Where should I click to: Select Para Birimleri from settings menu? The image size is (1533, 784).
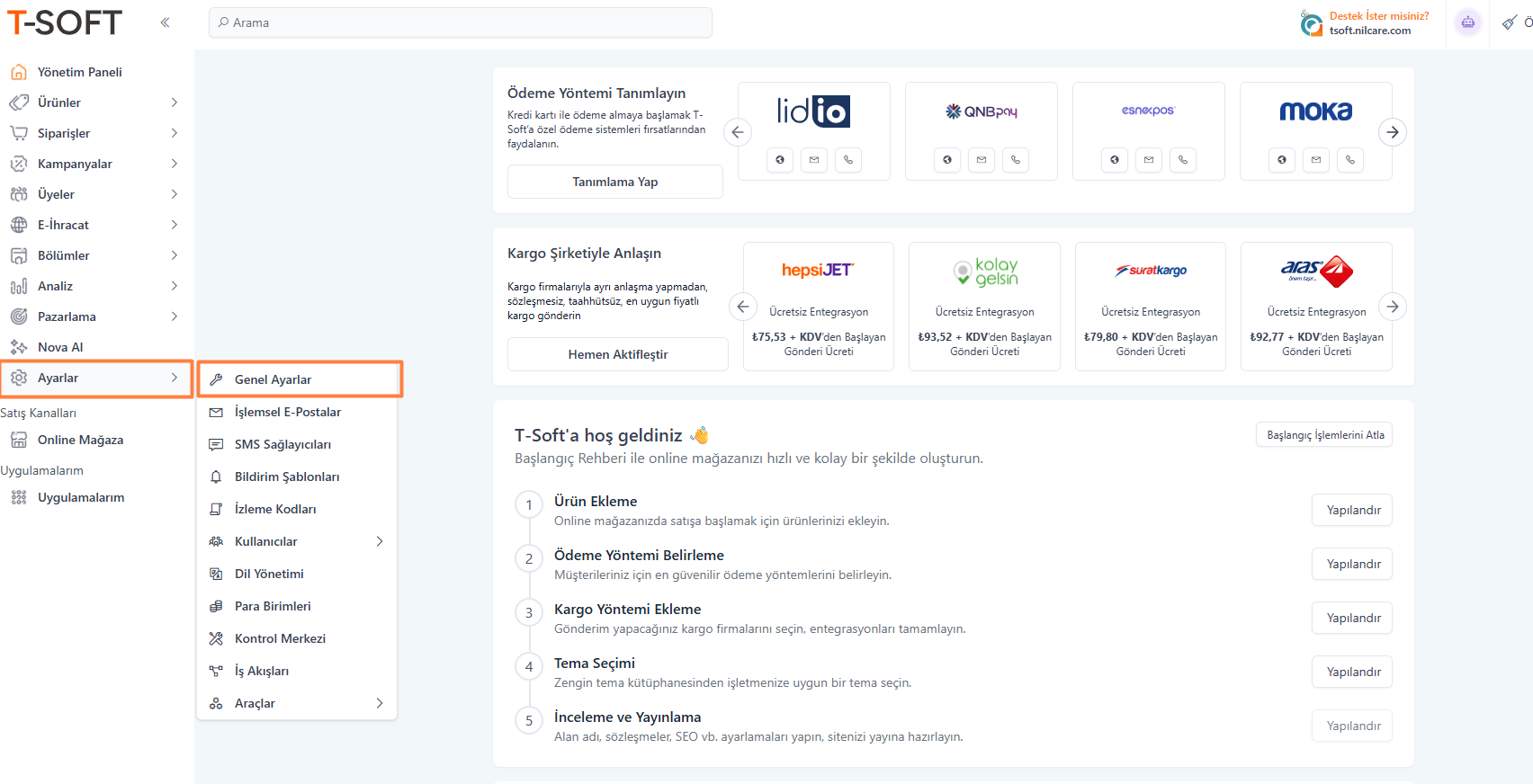pos(273,606)
